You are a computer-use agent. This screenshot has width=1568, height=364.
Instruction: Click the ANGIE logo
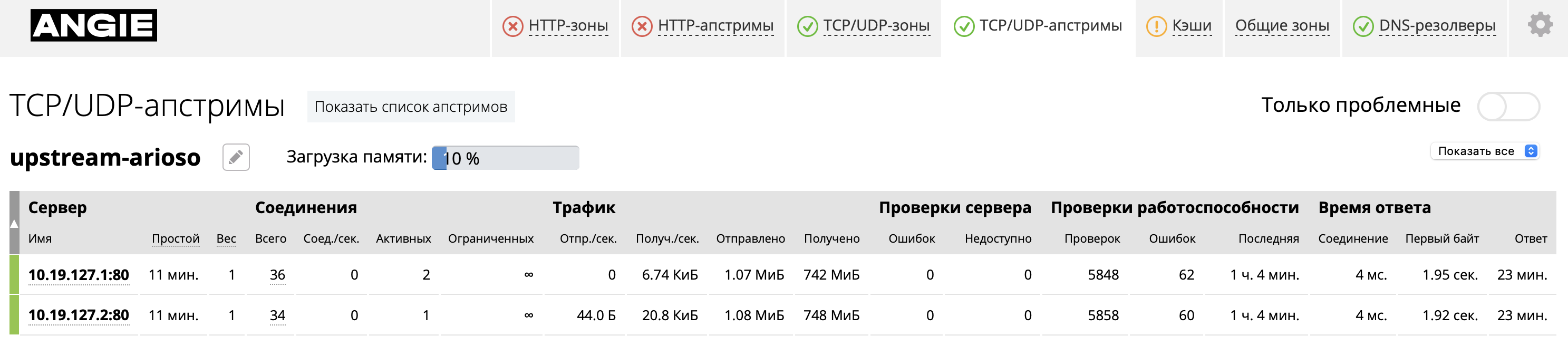point(94,25)
